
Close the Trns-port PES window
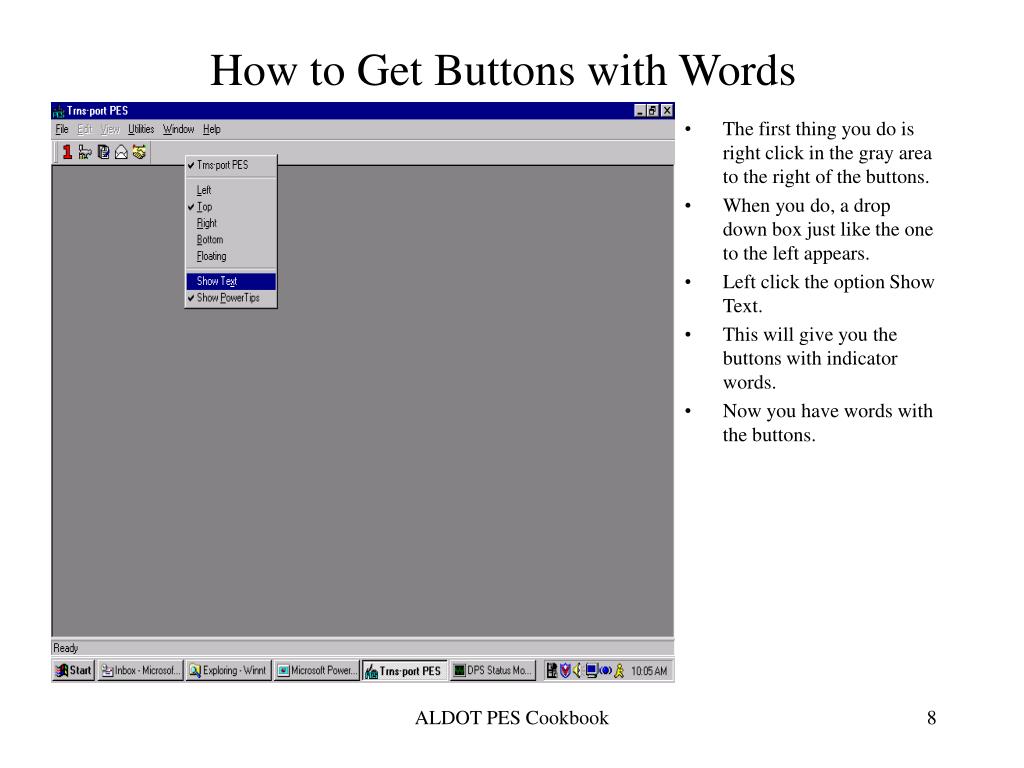click(x=667, y=111)
